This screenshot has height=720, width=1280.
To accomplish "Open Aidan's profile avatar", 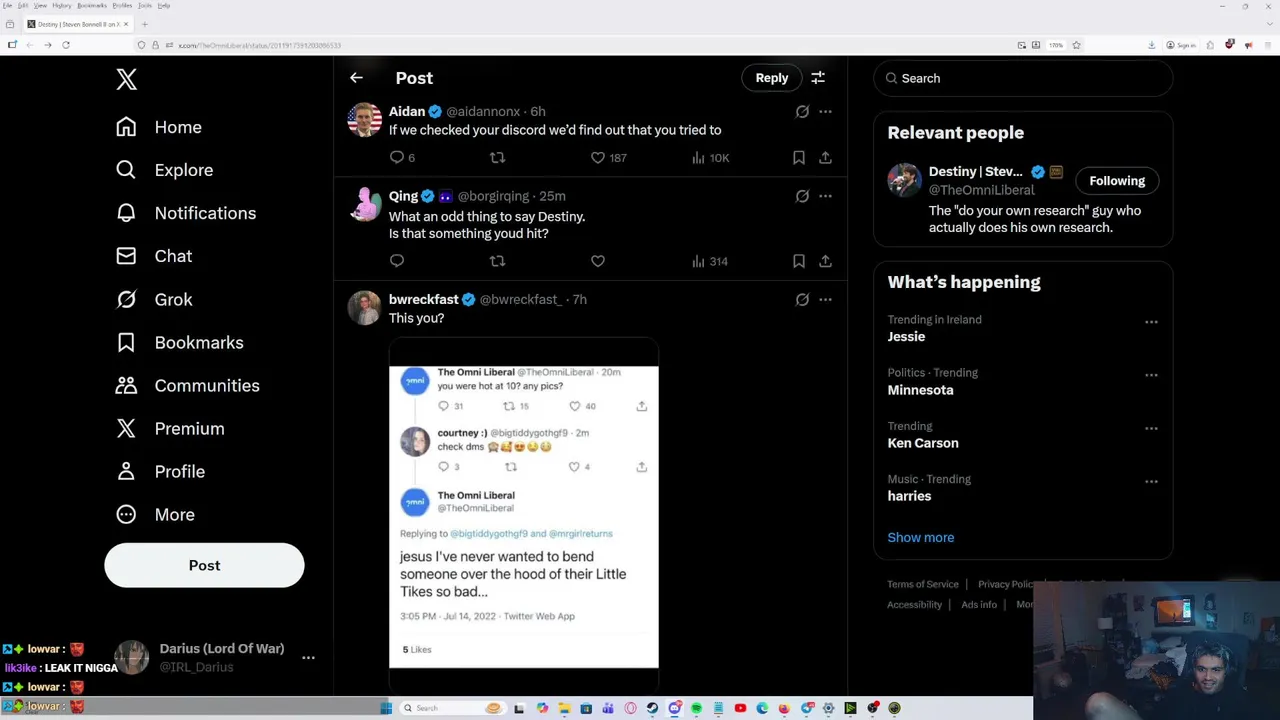I will (x=365, y=120).
